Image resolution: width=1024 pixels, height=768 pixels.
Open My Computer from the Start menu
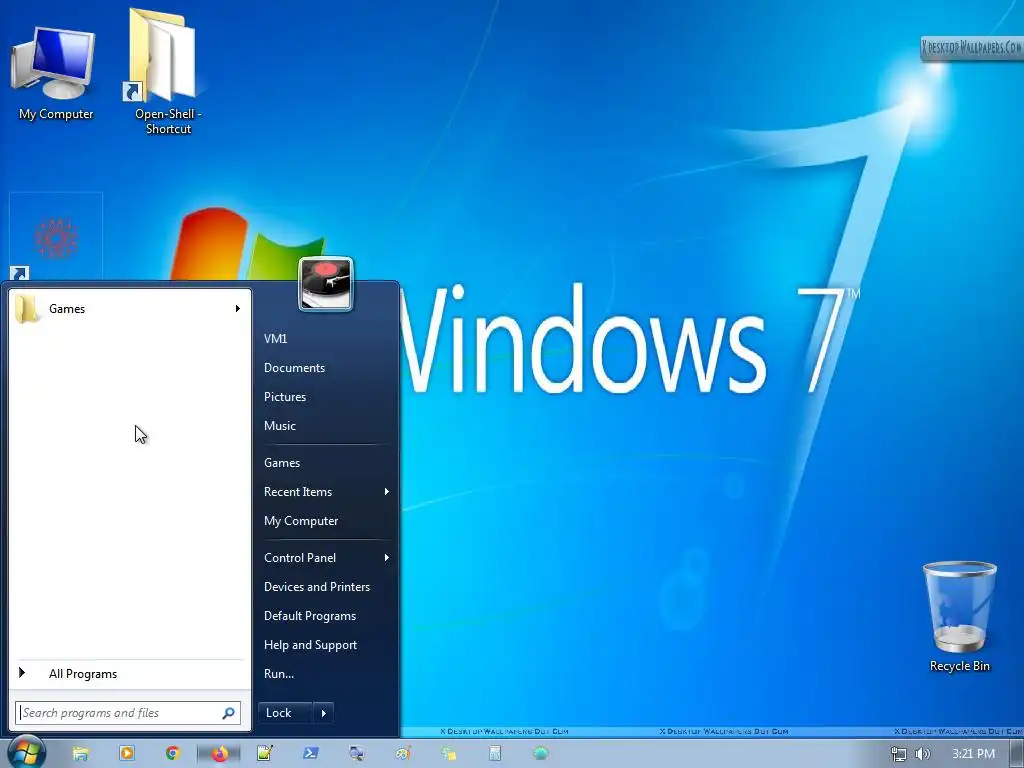[301, 520]
